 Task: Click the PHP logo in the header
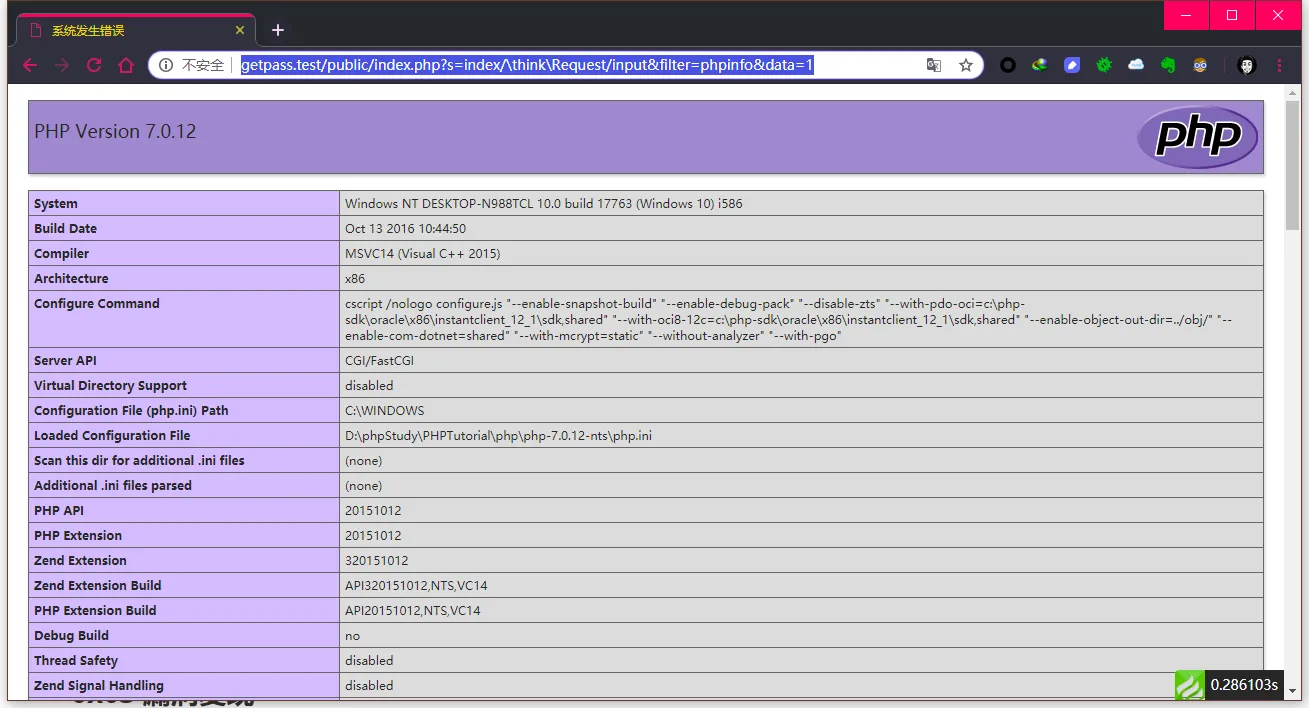point(1197,137)
